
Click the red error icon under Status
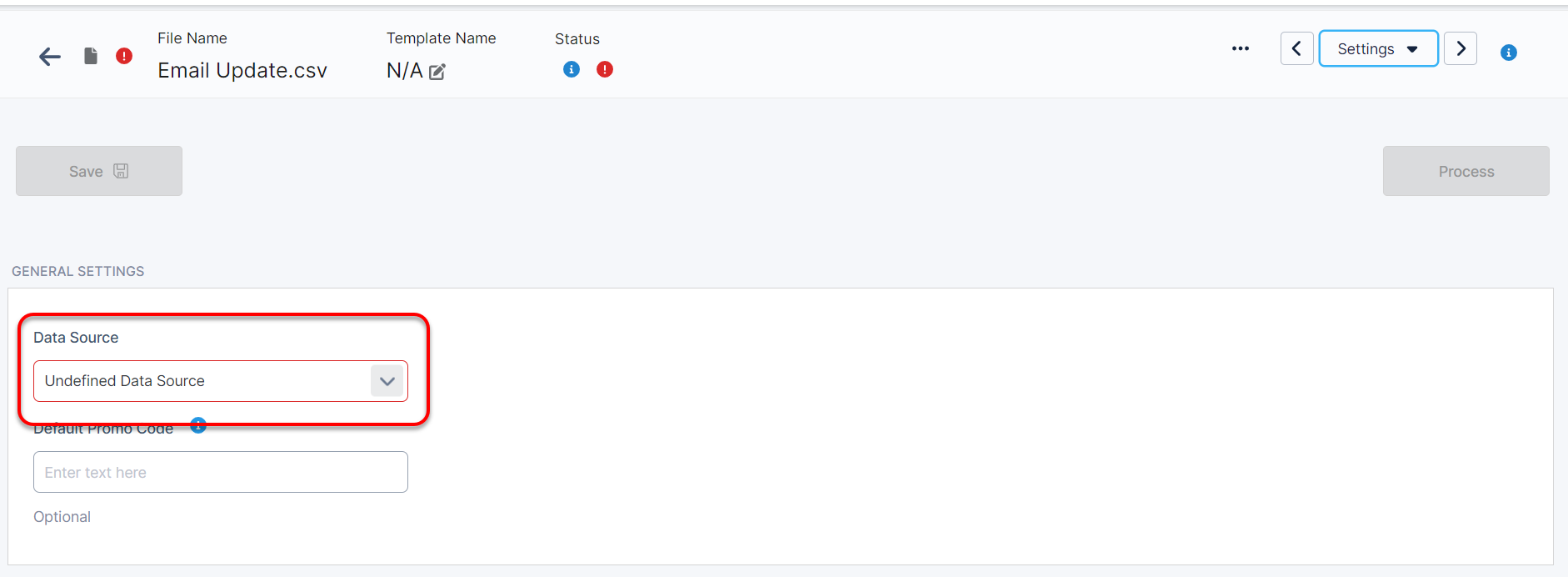tap(605, 69)
